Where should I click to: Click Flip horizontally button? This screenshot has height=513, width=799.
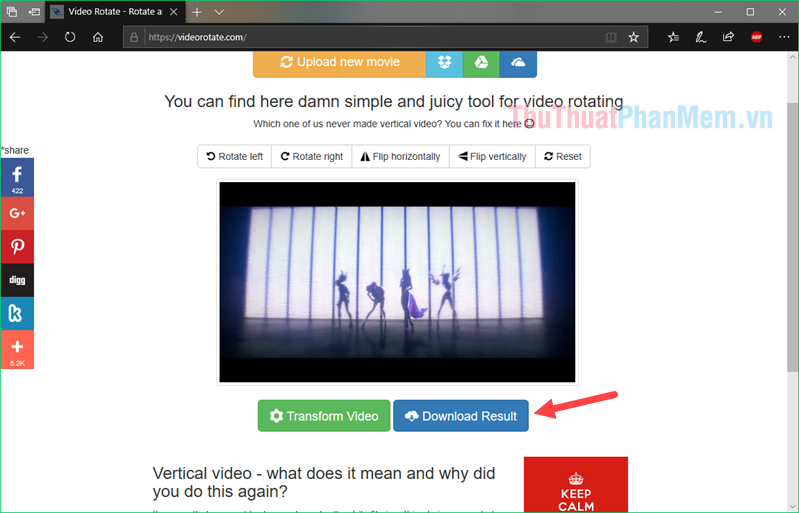(401, 156)
